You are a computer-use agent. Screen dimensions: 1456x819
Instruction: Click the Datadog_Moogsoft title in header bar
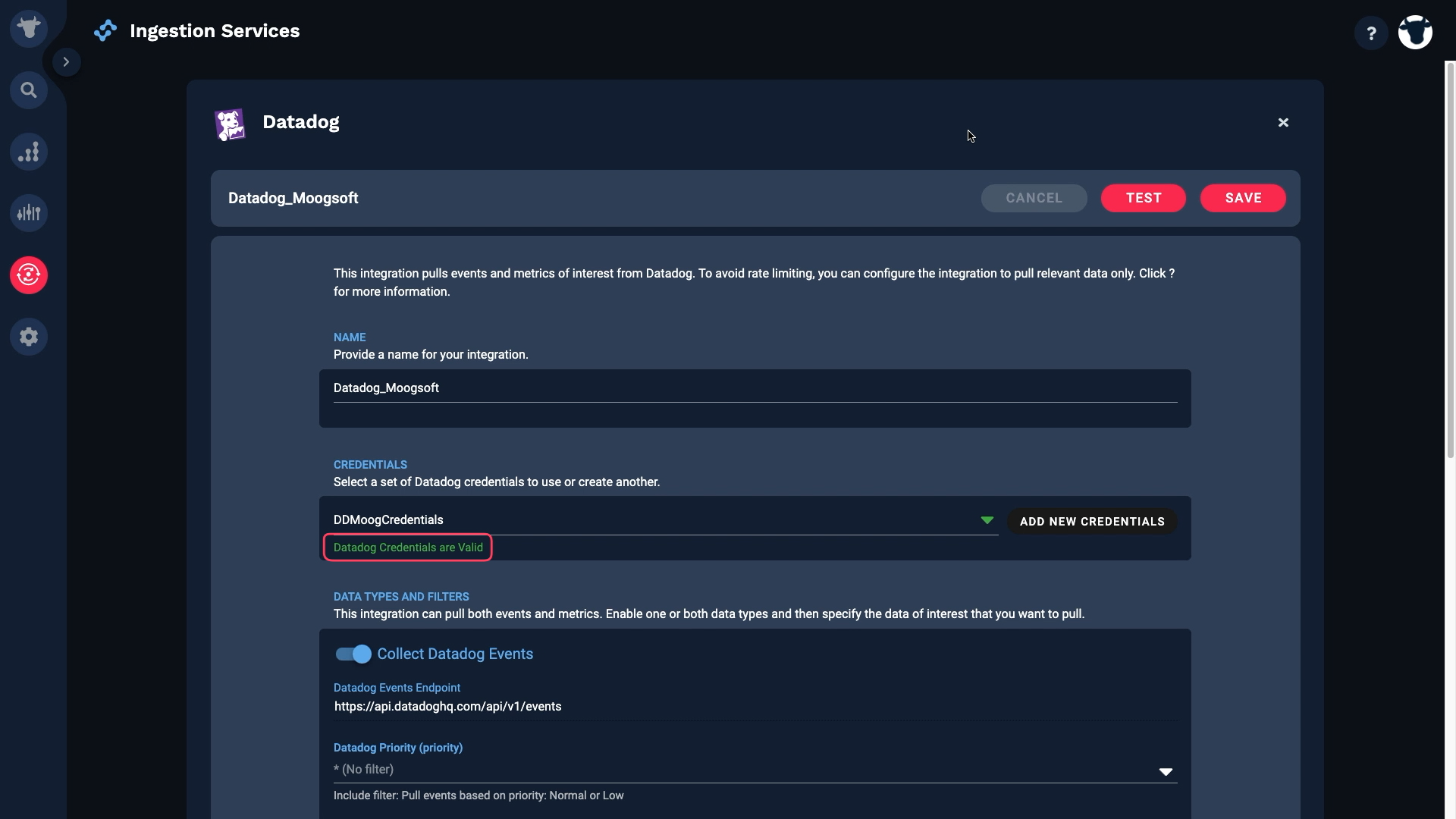[293, 198]
